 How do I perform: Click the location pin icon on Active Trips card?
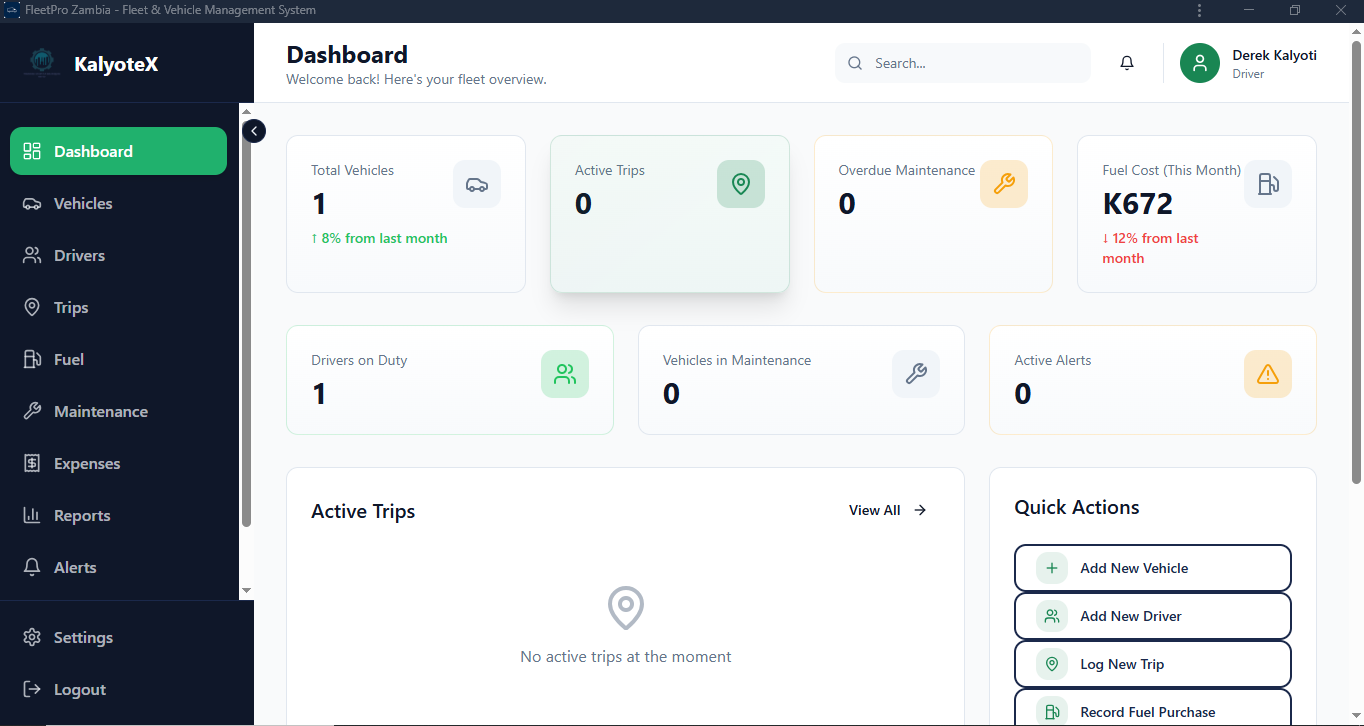coord(740,184)
